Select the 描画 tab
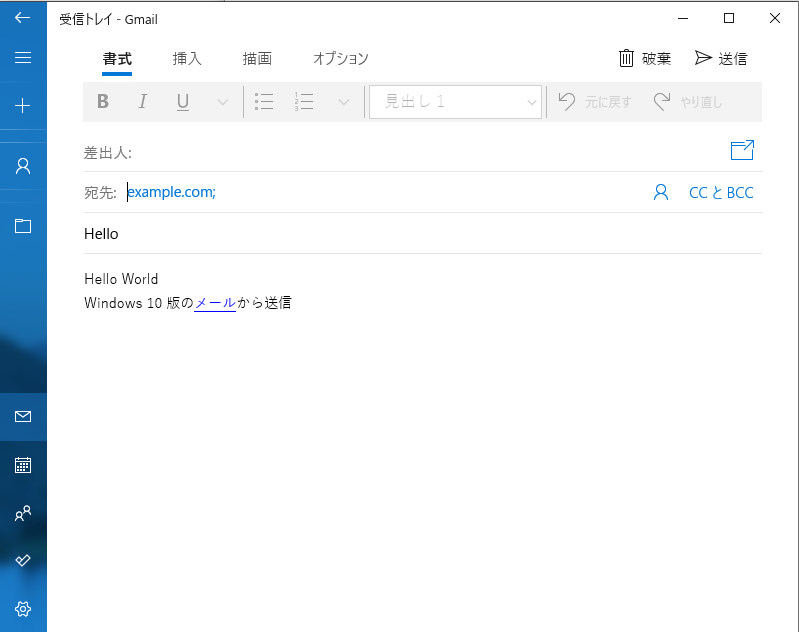 pos(257,59)
